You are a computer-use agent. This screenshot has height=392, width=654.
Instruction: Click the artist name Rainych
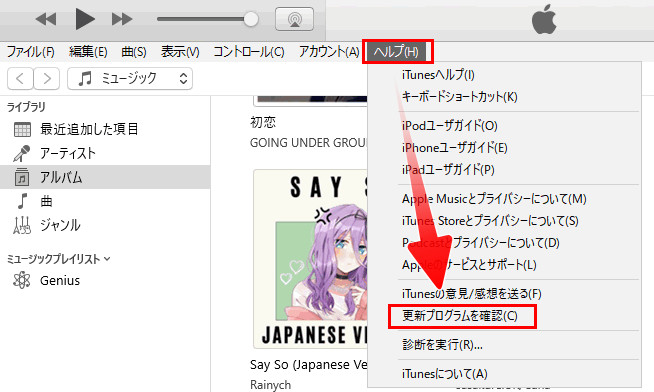coord(270,384)
